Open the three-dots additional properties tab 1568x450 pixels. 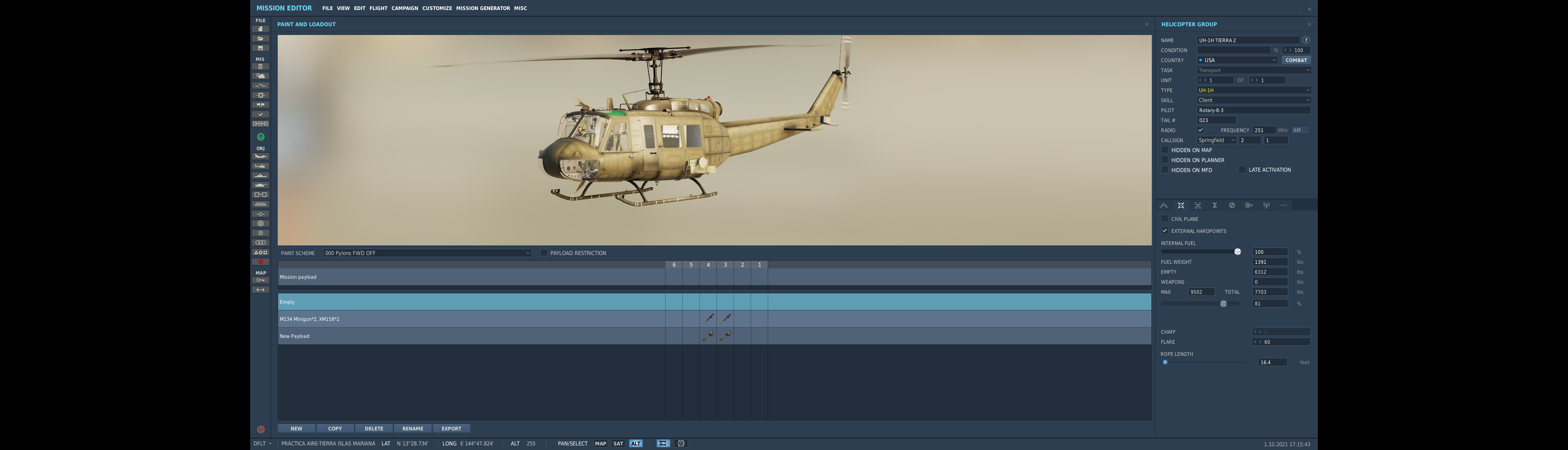pyautogui.click(x=1283, y=205)
